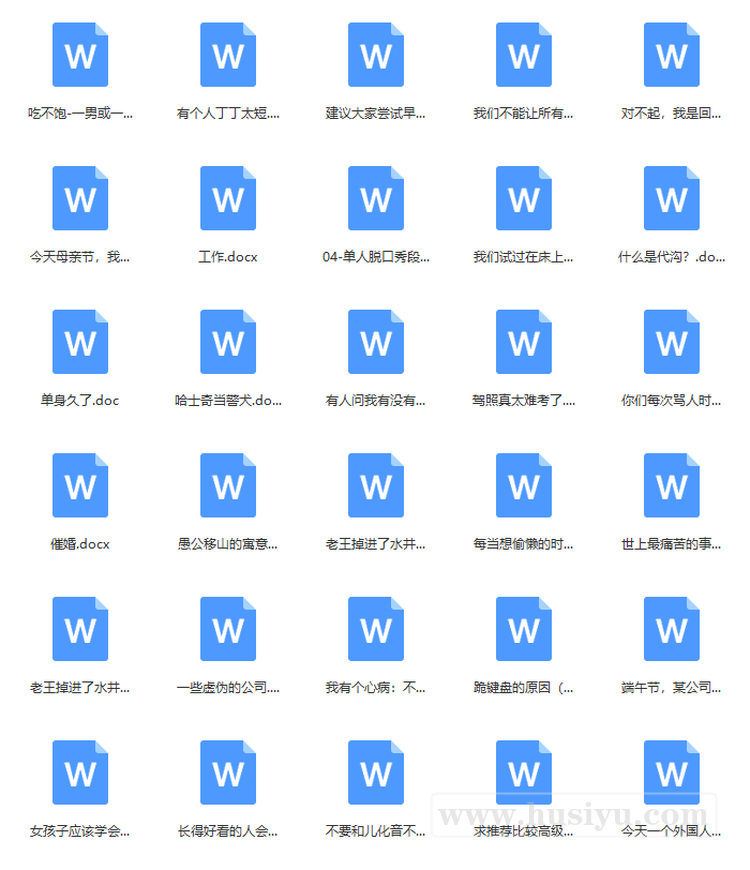Select the label 不要和儿化音不...
The image size is (750, 870).
(x=376, y=831)
